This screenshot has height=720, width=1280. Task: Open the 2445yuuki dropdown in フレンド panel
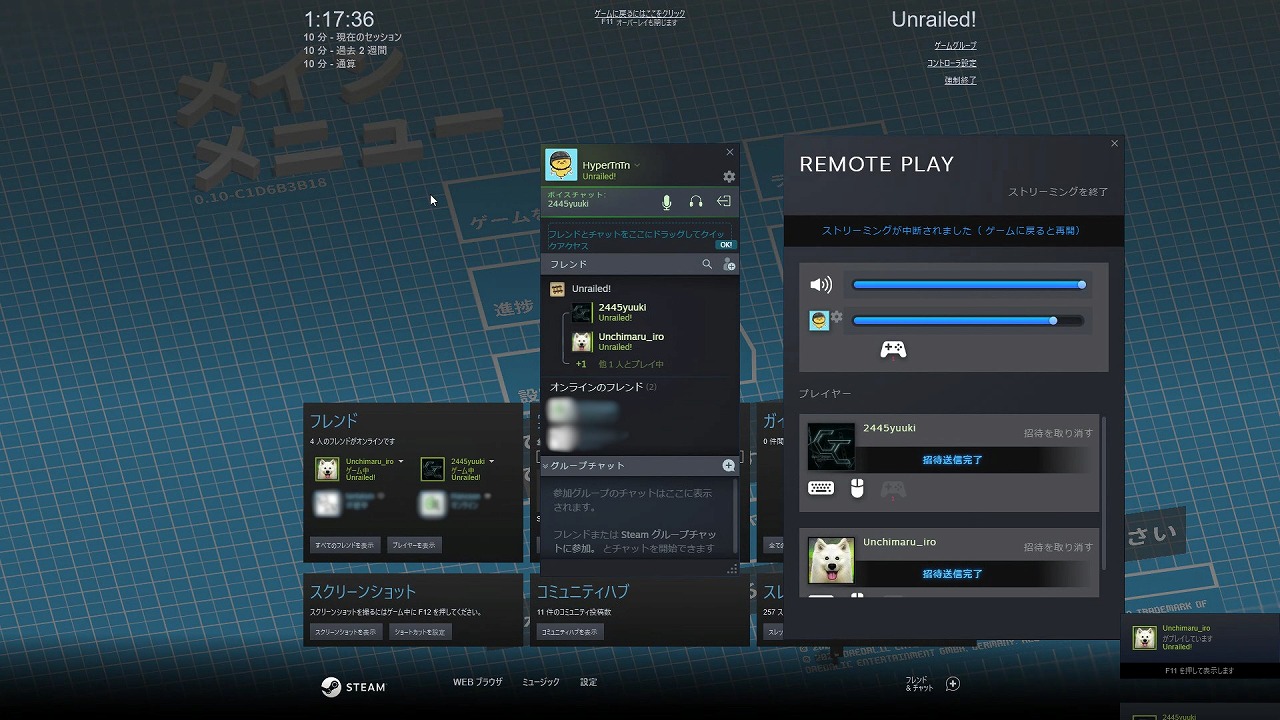click(492, 462)
